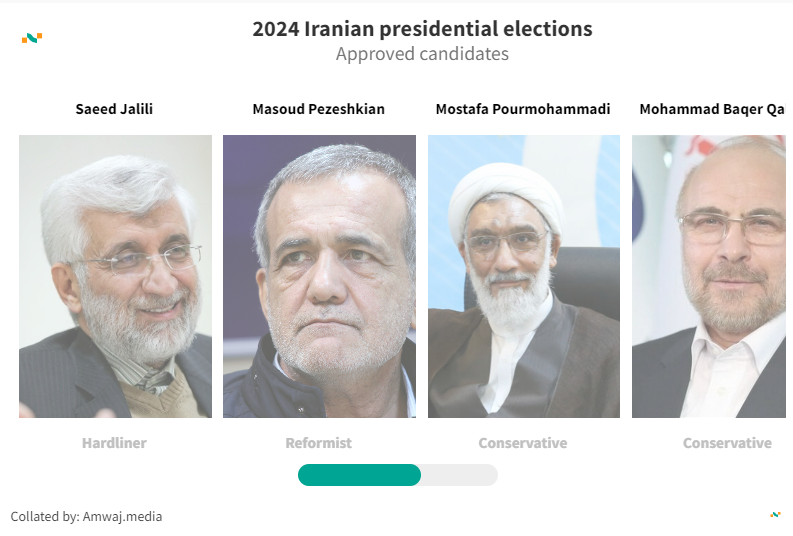This screenshot has width=793, height=536.
Task: Click the '2024 Iranian presidential elections' title
Action: (422, 29)
